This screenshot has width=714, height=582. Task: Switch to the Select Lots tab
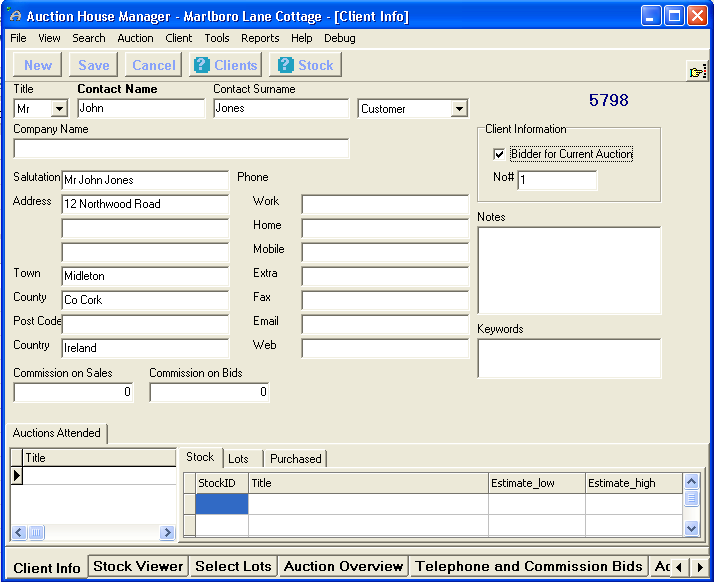pos(233,566)
